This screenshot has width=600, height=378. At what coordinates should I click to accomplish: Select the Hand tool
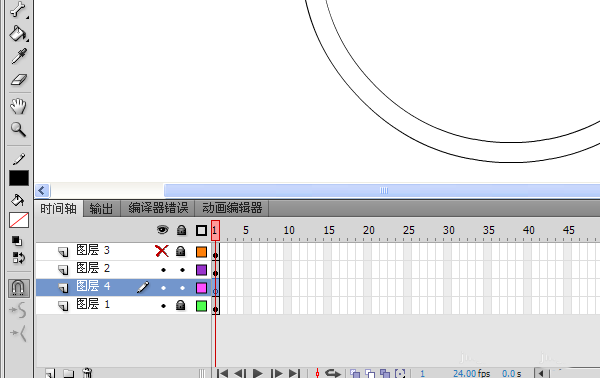(18, 106)
